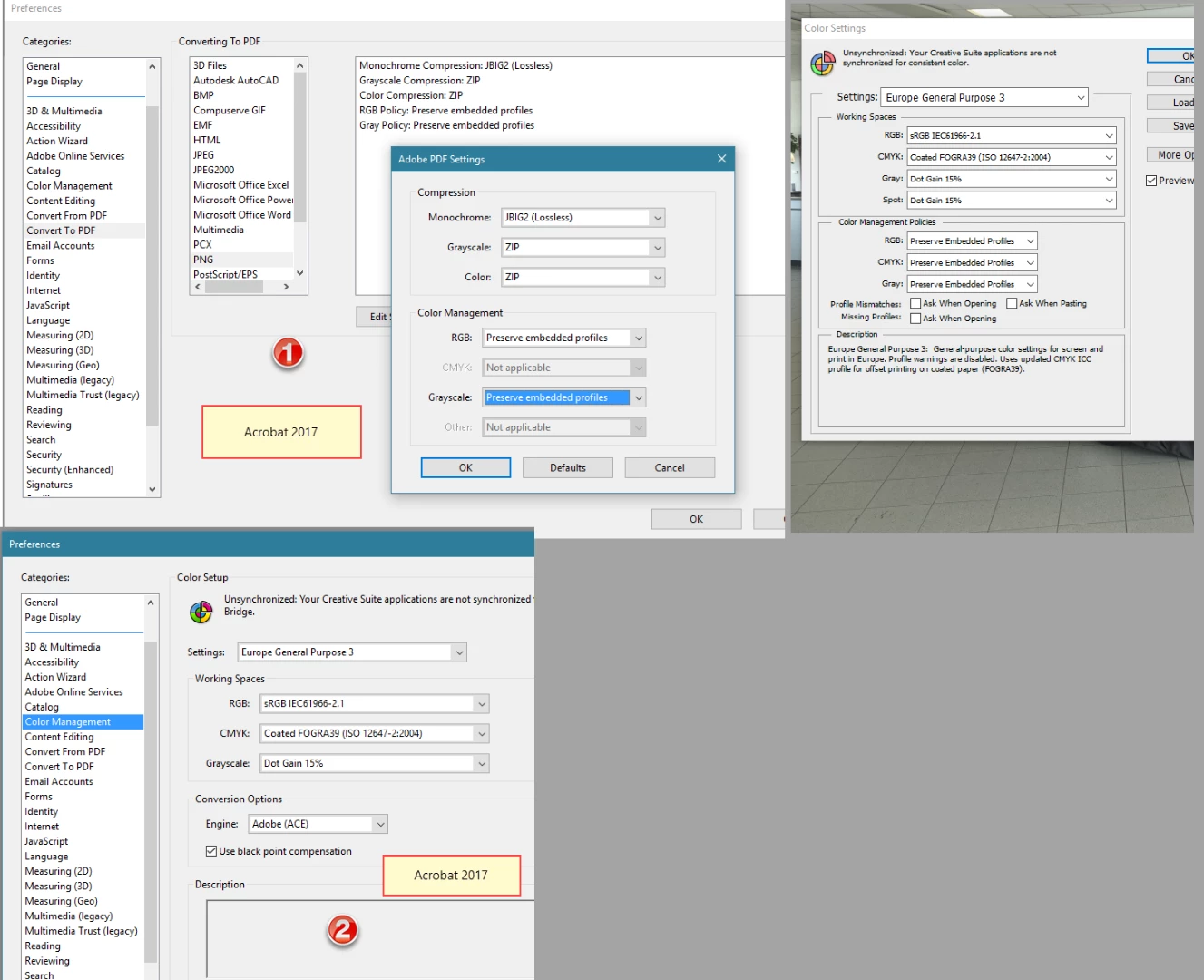Select Color Management in upper Categories list
1204x980 pixels.
point(69,186)
